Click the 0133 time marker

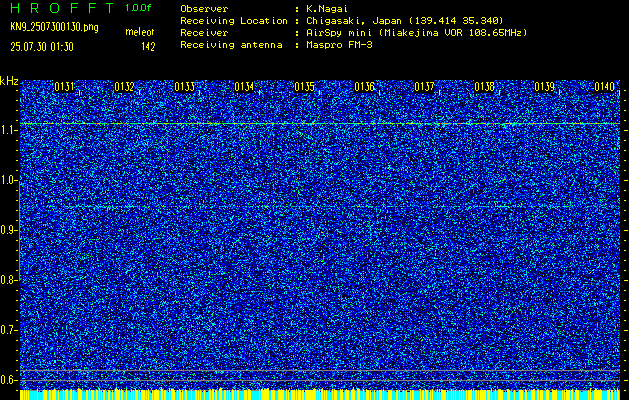[185, 87]
